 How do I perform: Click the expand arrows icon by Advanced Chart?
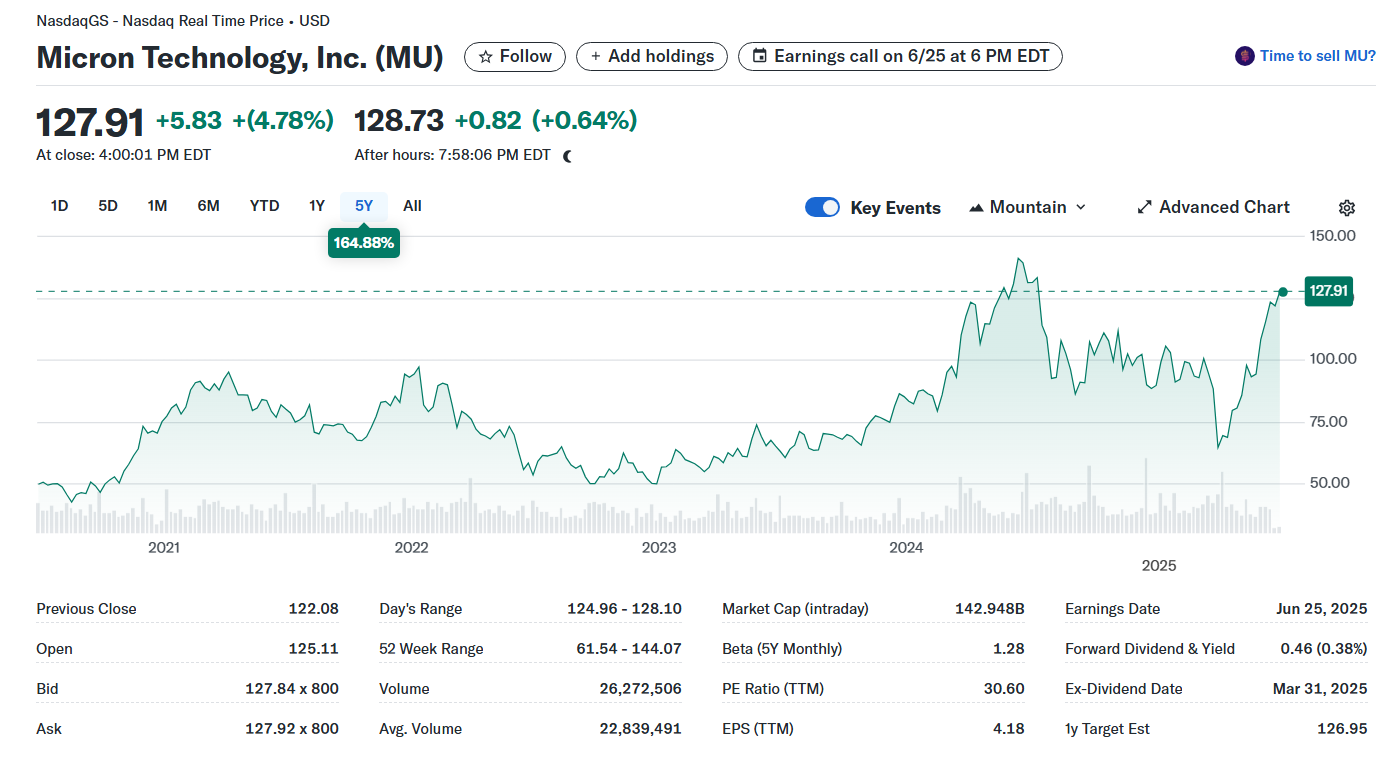point(1145,208)
